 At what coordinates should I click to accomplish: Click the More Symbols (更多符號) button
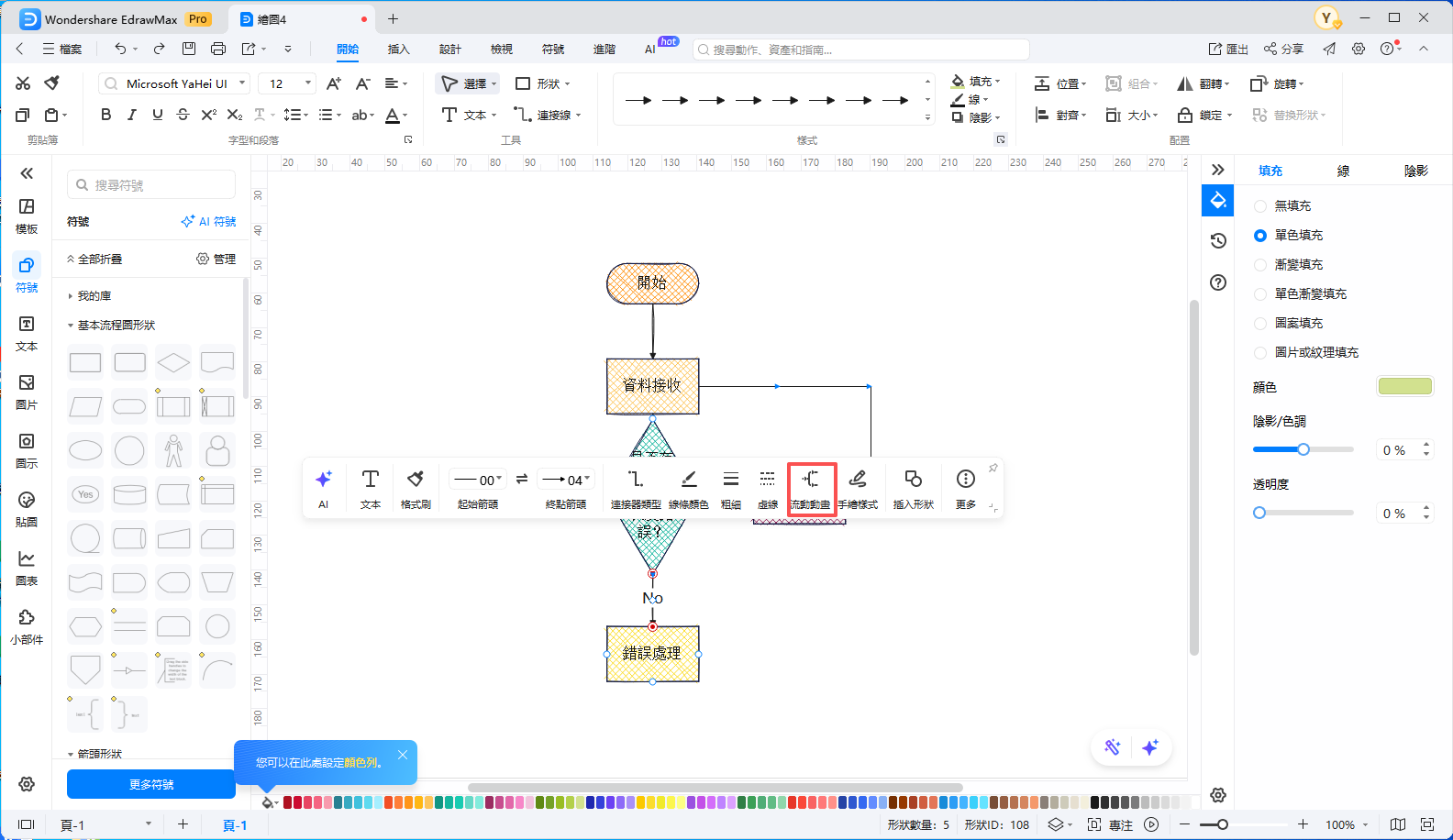pos(151,784)
